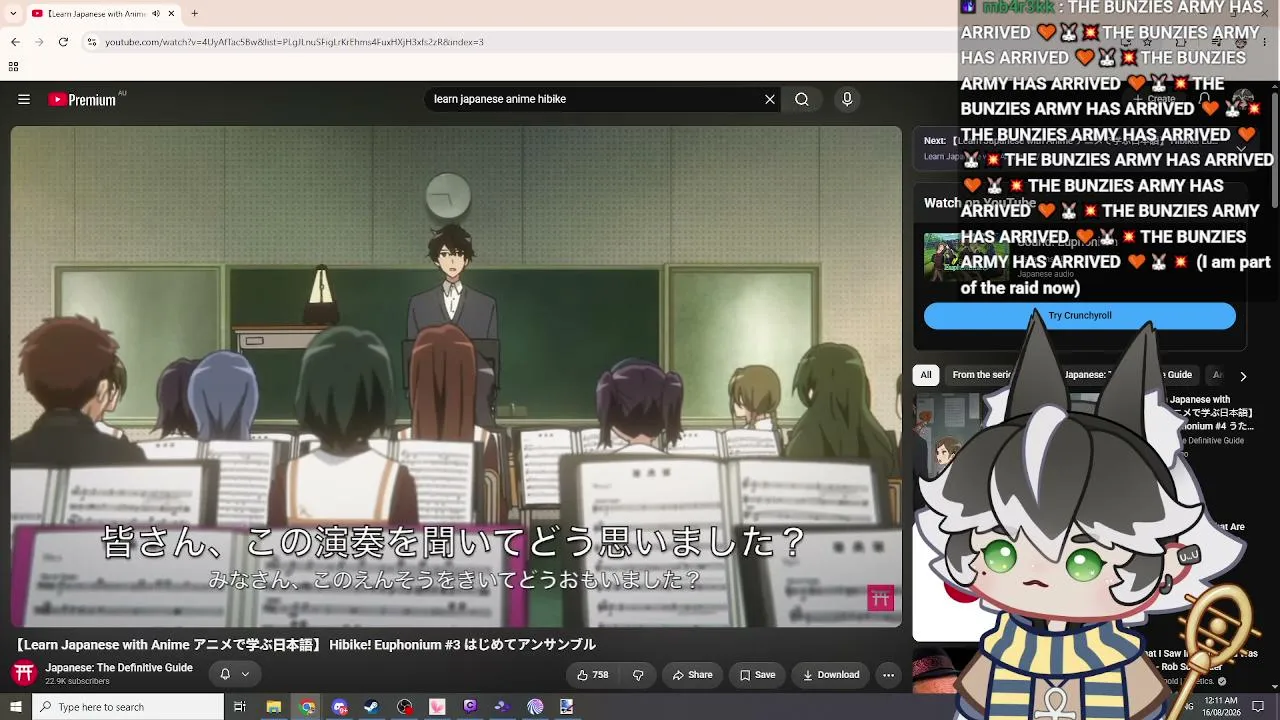Open the Japanese: The Definitive Guide channel avatar
The width and height of the screenshot is (1280, 720).
24,673
